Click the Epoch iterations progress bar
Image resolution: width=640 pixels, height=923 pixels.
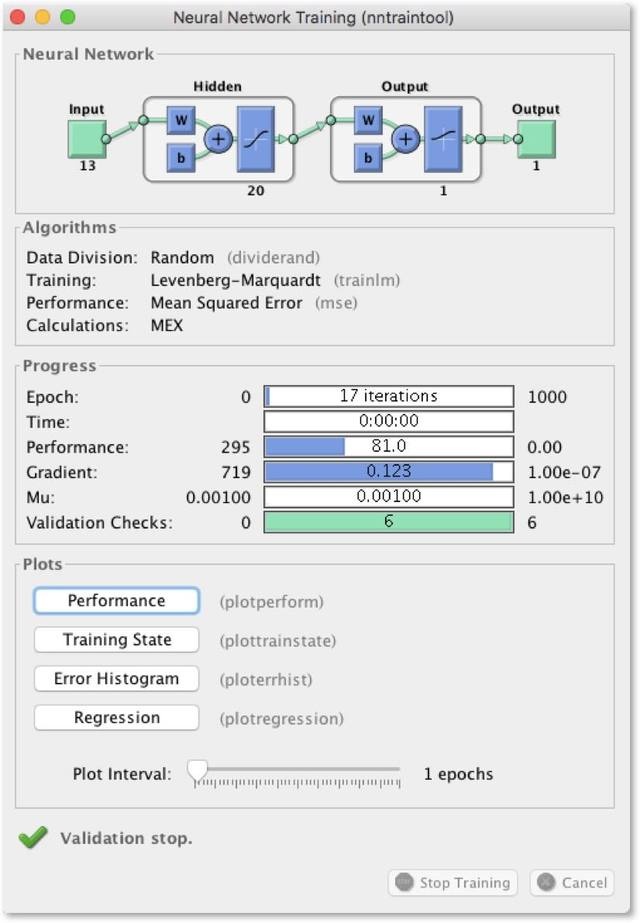pyautogui.click(x=388, y=396)
